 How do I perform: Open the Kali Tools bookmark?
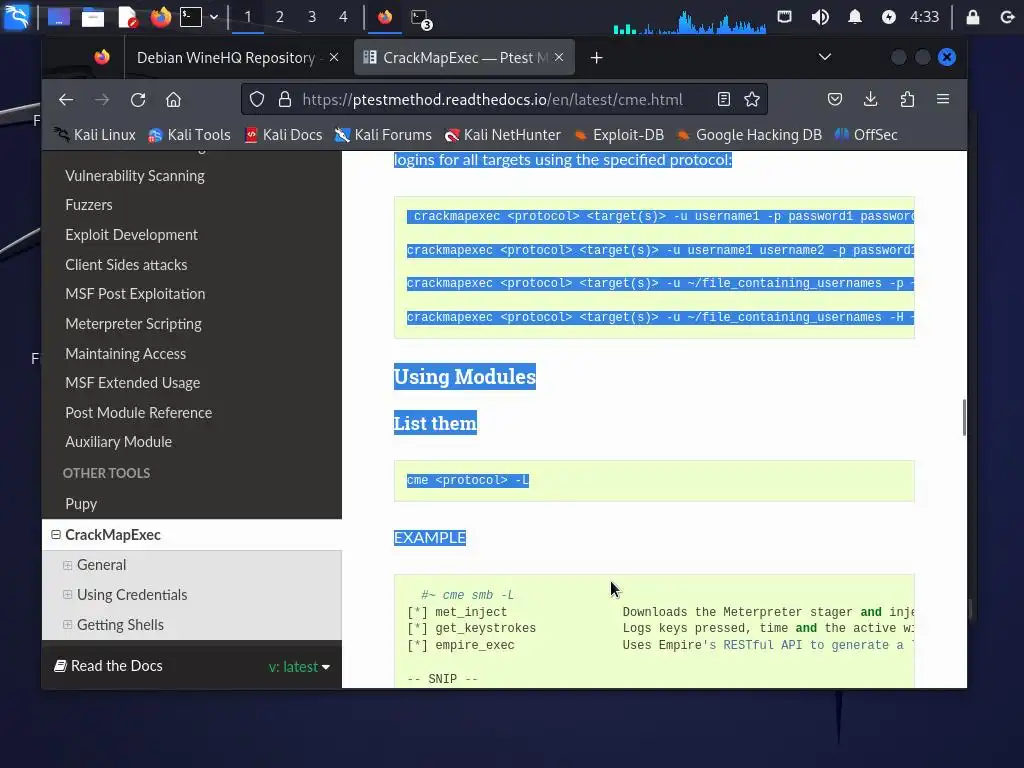(x=189, y=135)
